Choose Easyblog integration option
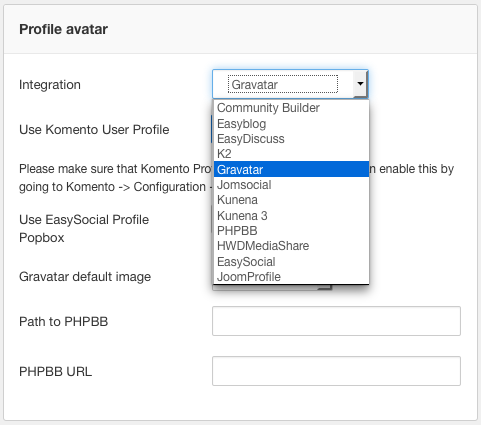This screenshot has width=481, height=425. pyautogui.click(x=291, y=123)
